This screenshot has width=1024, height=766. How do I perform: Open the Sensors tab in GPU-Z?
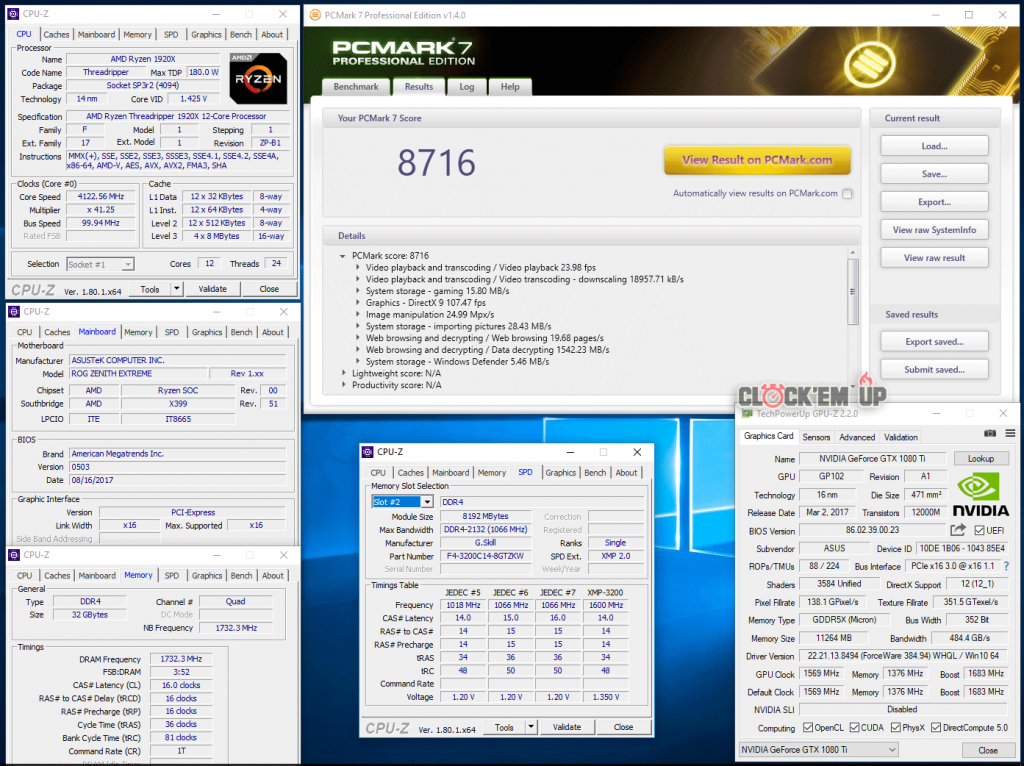[816, 437]
